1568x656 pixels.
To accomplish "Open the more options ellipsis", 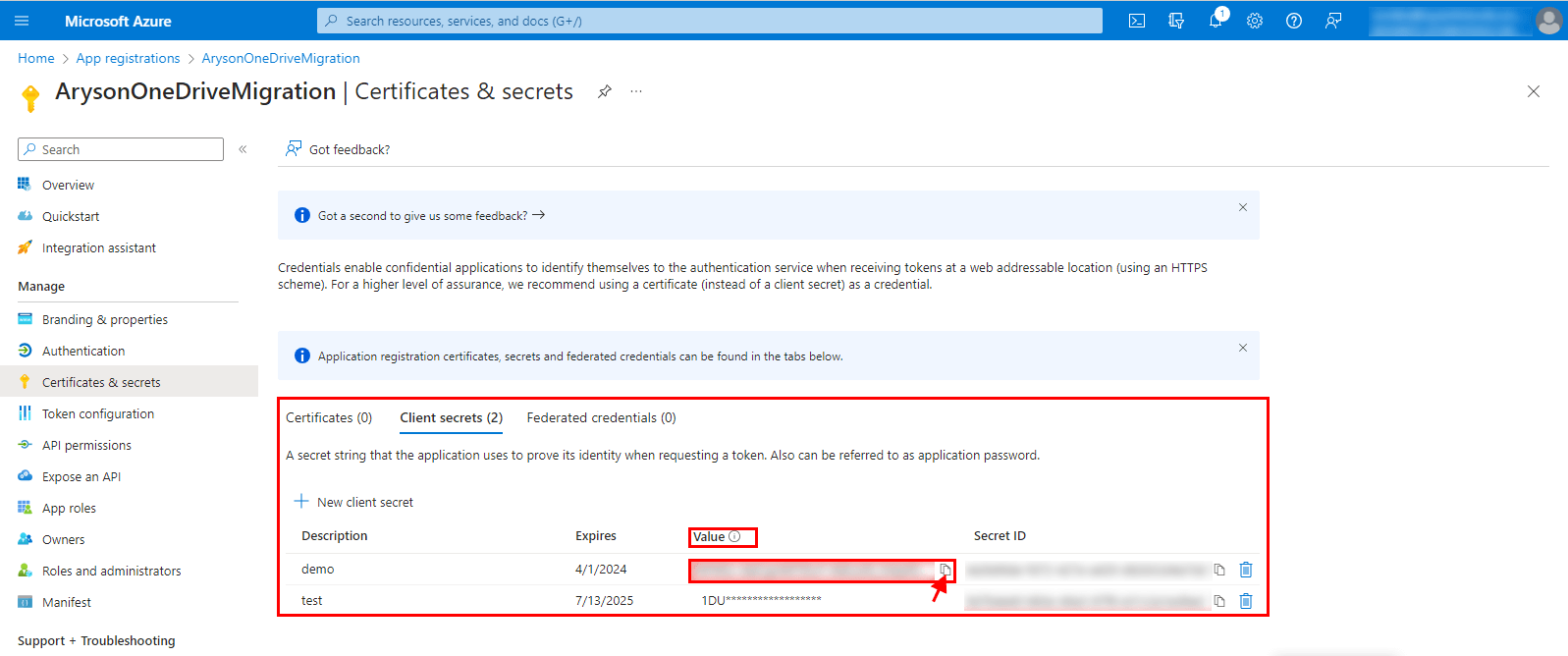I will (636, 91).
